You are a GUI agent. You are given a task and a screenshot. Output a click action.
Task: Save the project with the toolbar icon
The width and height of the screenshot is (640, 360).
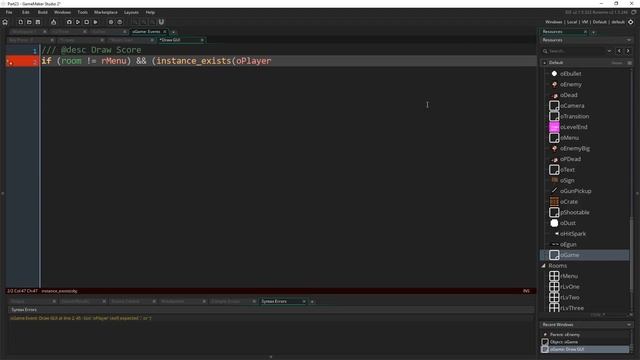click(38, 22)
